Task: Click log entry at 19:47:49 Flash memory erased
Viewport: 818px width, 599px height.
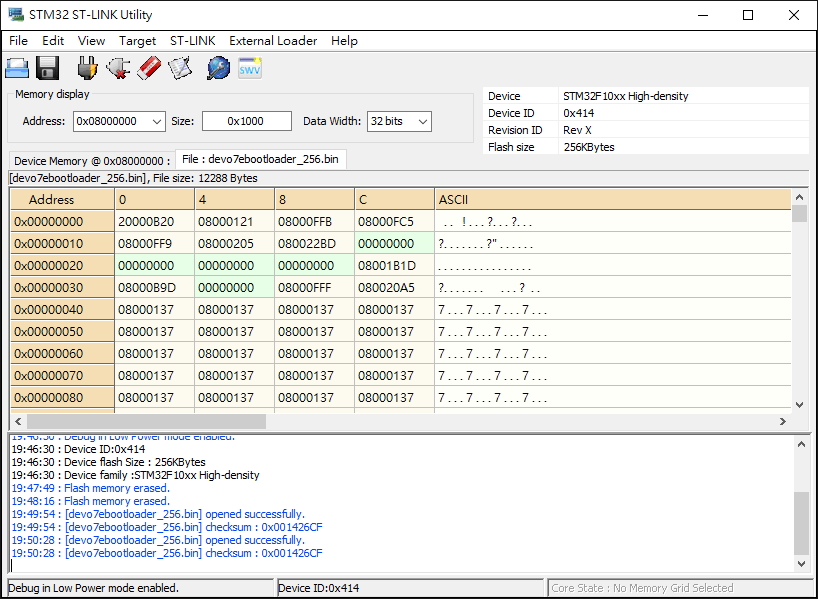Action: (91, 488)
